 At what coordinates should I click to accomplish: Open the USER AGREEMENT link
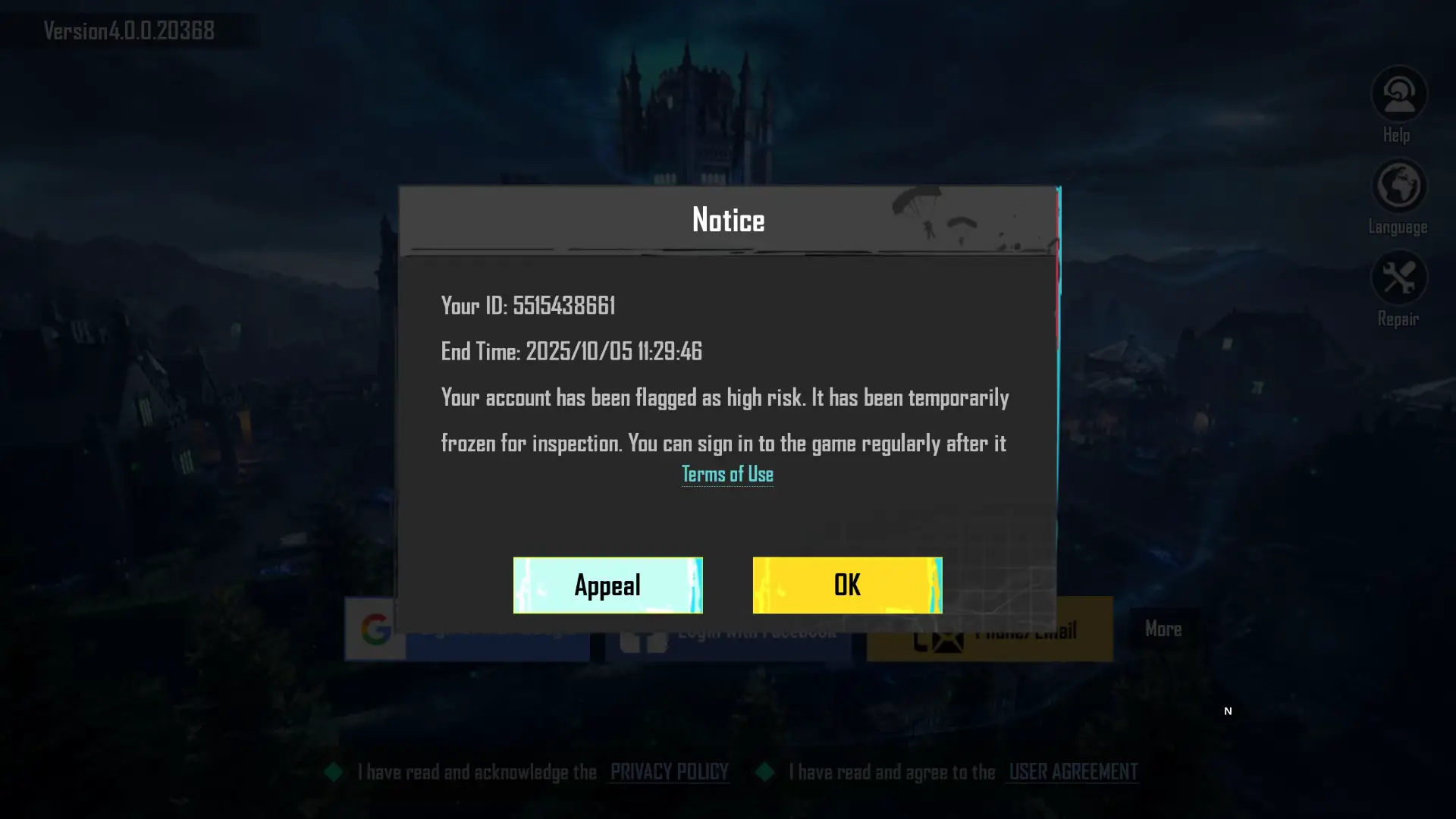click(x=1073, y=772)
